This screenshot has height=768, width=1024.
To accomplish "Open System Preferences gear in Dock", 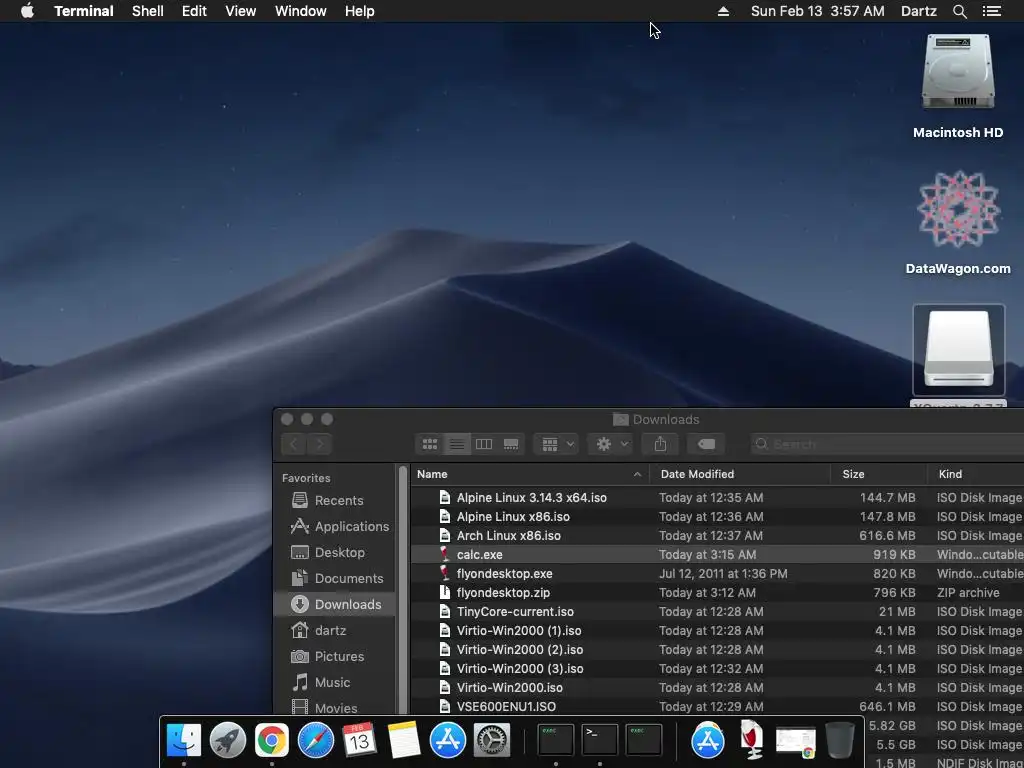I will 492,740.
